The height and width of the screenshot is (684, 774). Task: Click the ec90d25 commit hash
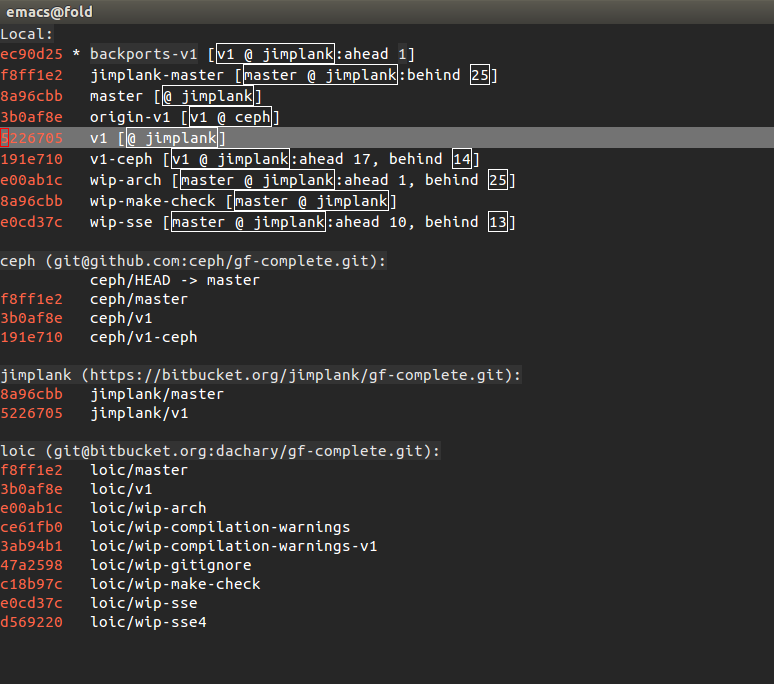pos(32,54)
